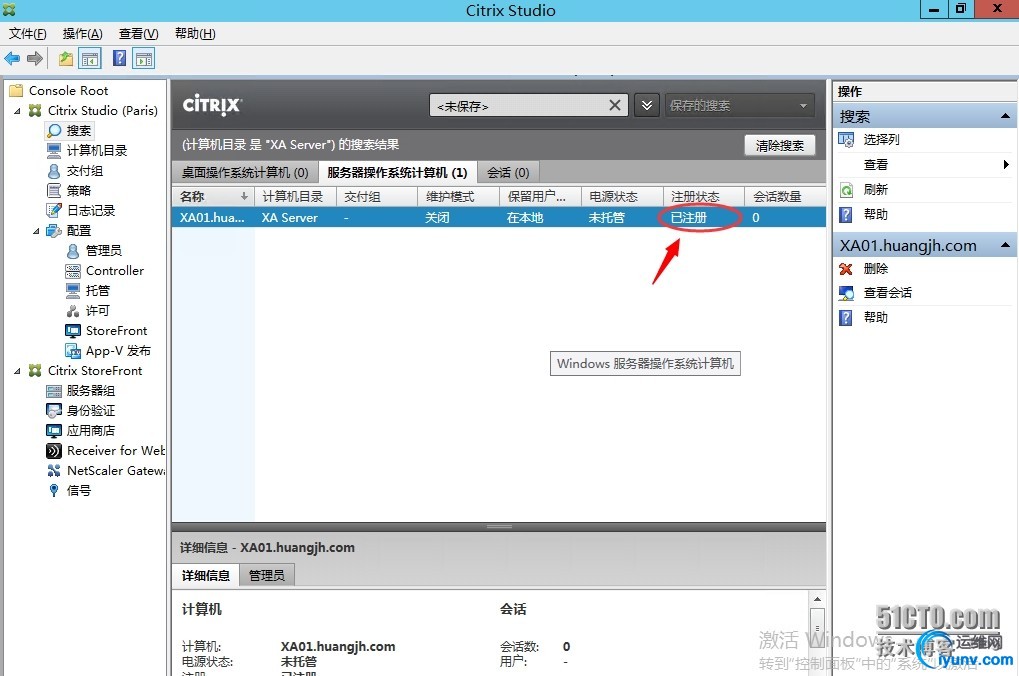Select the 托管 node
Viewport: 1019px width, 676px height.
88,291
